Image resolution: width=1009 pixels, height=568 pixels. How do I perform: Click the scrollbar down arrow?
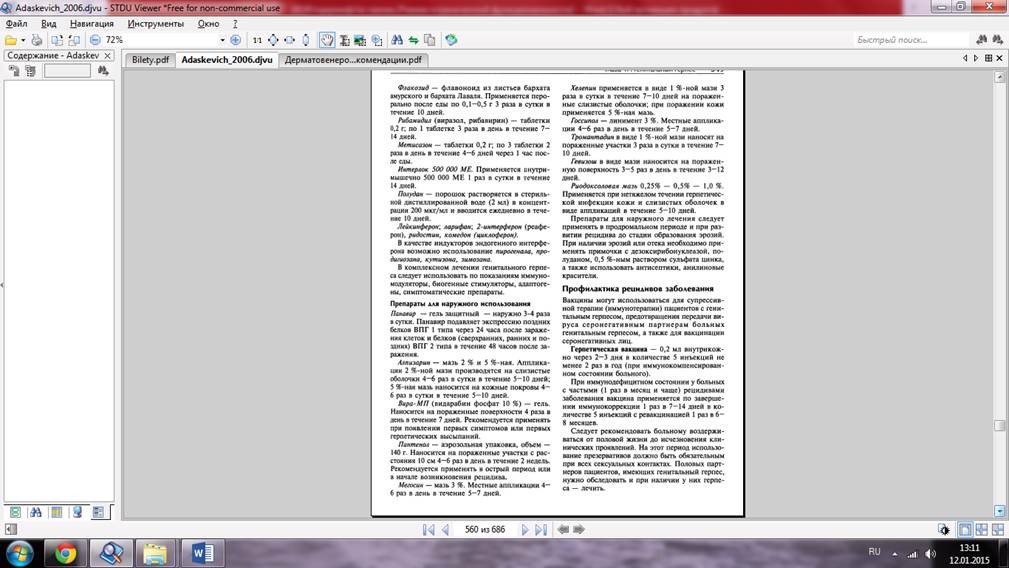coord(999,511)
